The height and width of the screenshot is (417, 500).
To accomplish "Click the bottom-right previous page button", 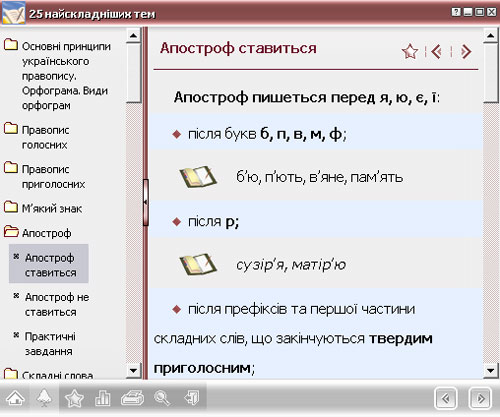I will pos(446,398).
